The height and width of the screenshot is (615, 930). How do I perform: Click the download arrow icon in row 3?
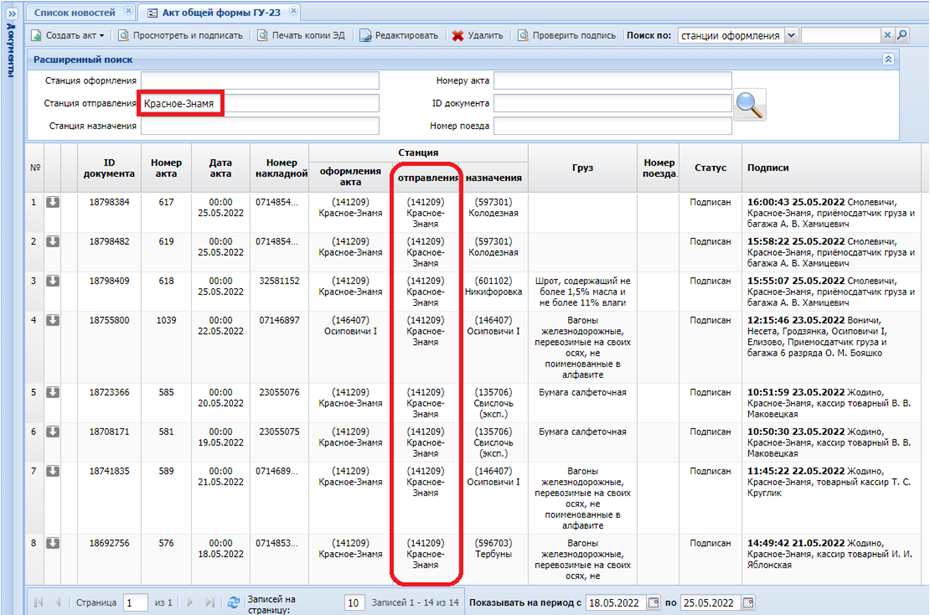53,281
